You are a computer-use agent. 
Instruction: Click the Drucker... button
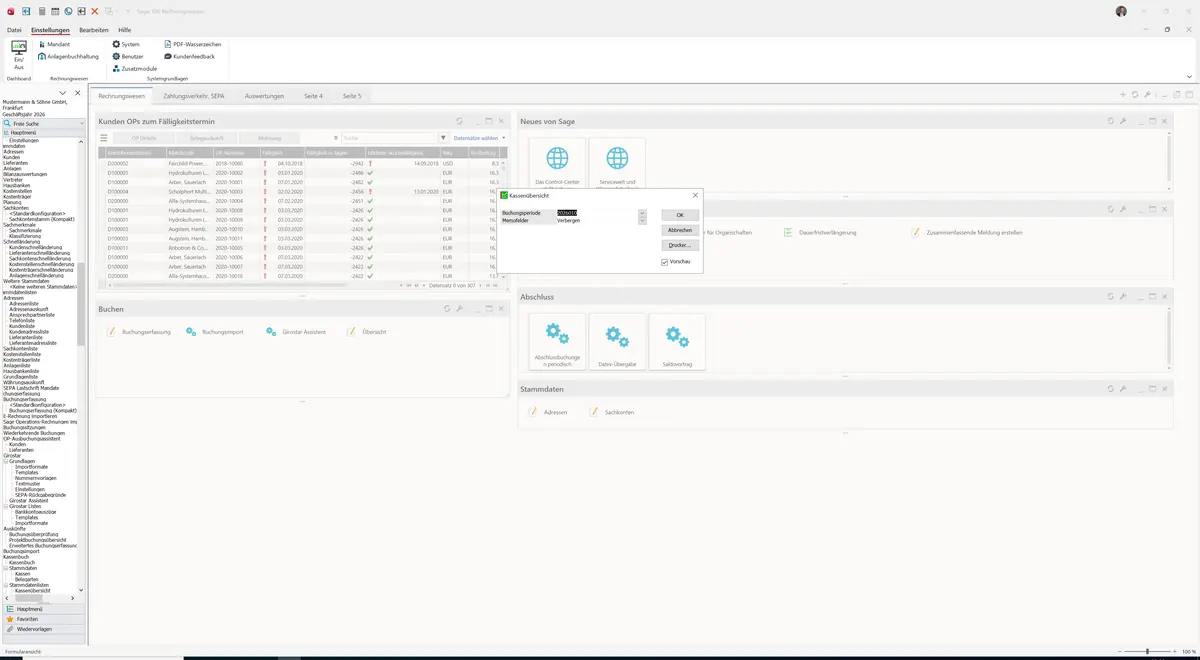tap(680, 245)
